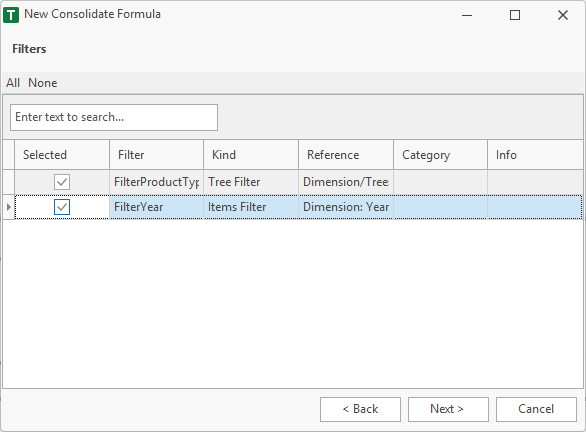Image resolution: width=586 pixels, height=432 pixels.
Task: Focus the Enter text to search field
Action: 114,117
